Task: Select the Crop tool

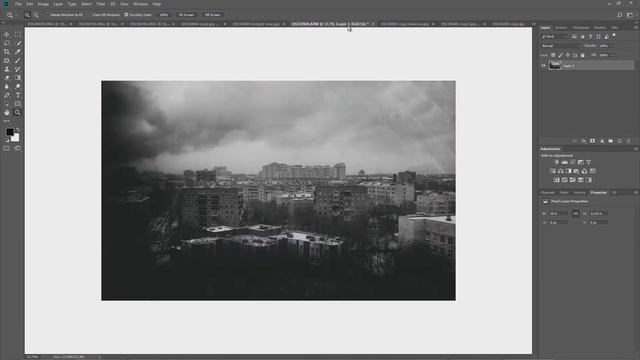Action: click(7, 52)
